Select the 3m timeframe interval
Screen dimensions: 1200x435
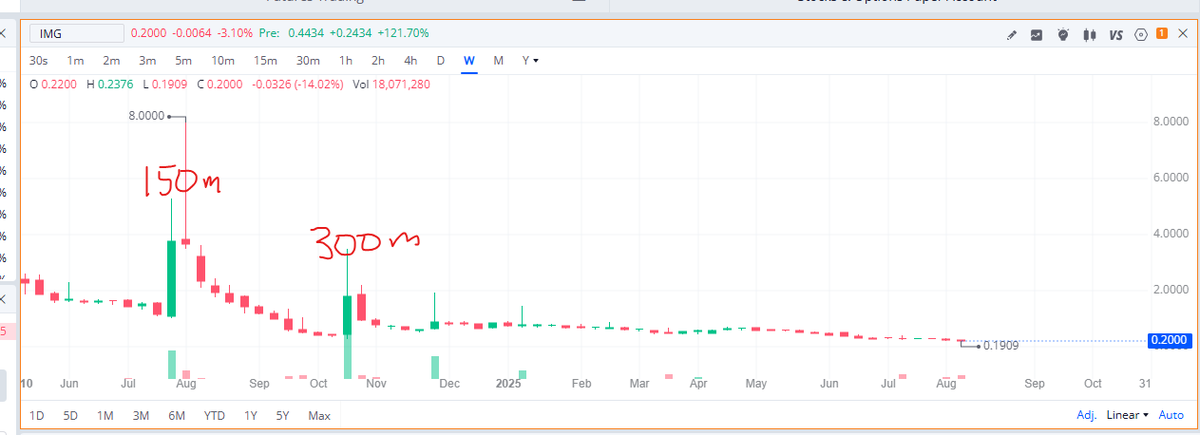147,61
